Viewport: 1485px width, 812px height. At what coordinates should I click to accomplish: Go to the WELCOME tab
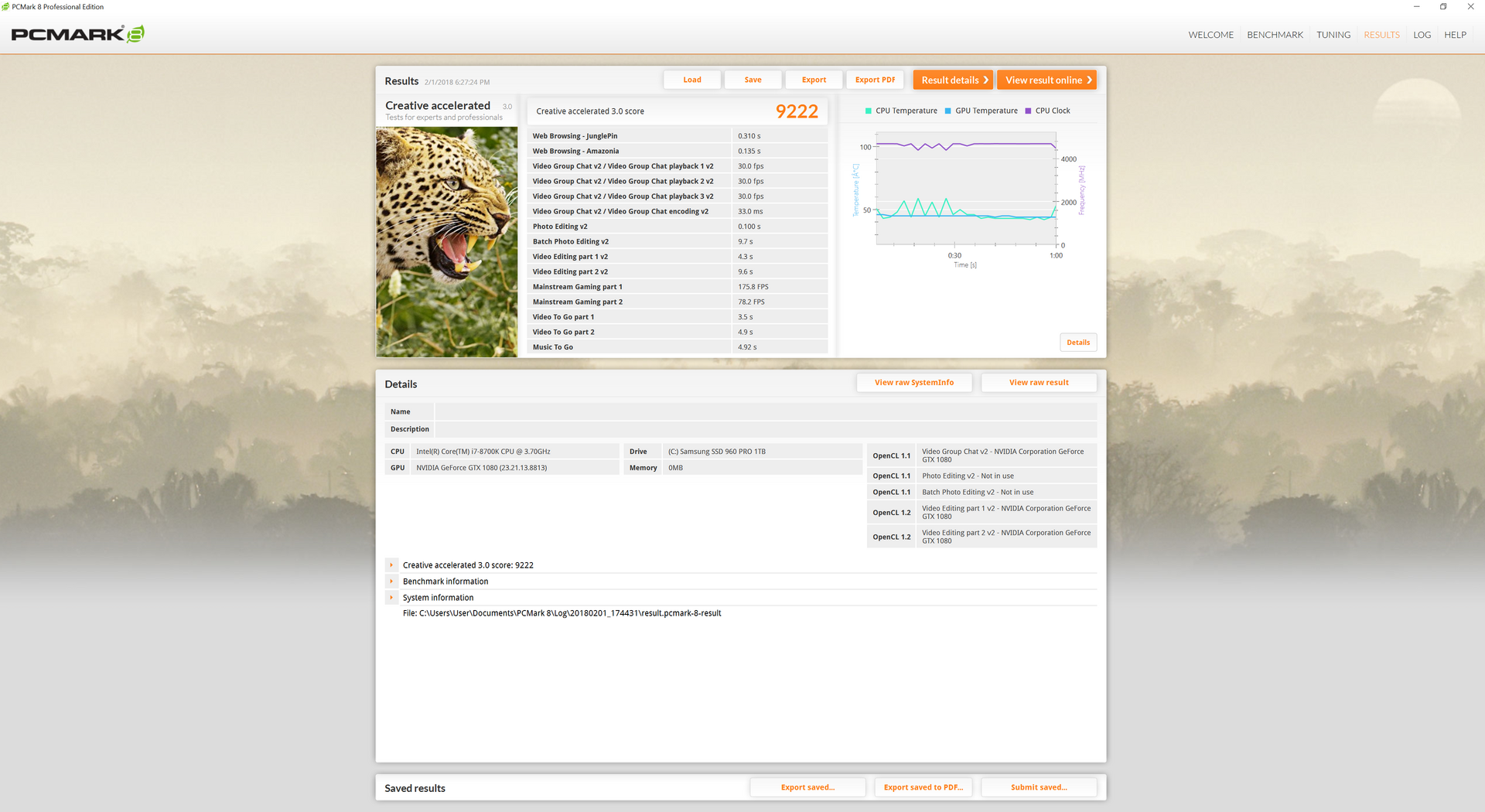coord(1210,35)
